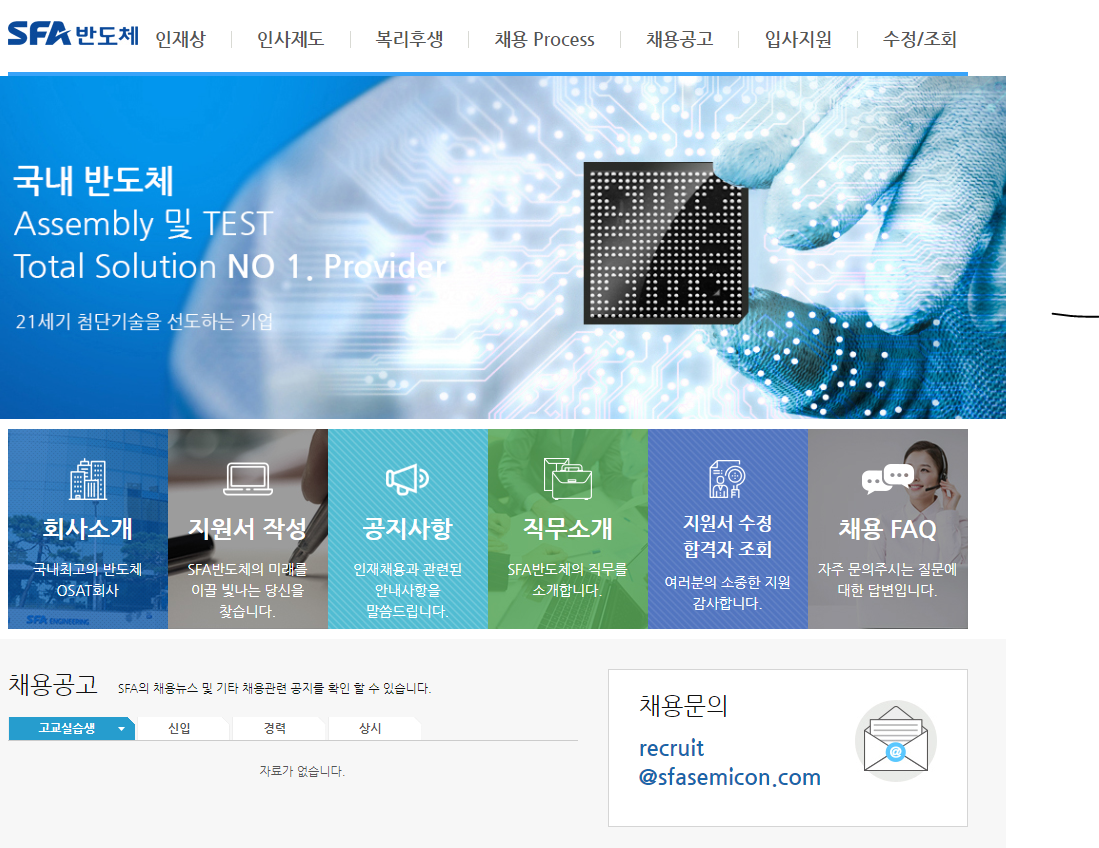Open the 채용 FAQ title link
This screenshot has width=1099, height=848.
(887, 529)
